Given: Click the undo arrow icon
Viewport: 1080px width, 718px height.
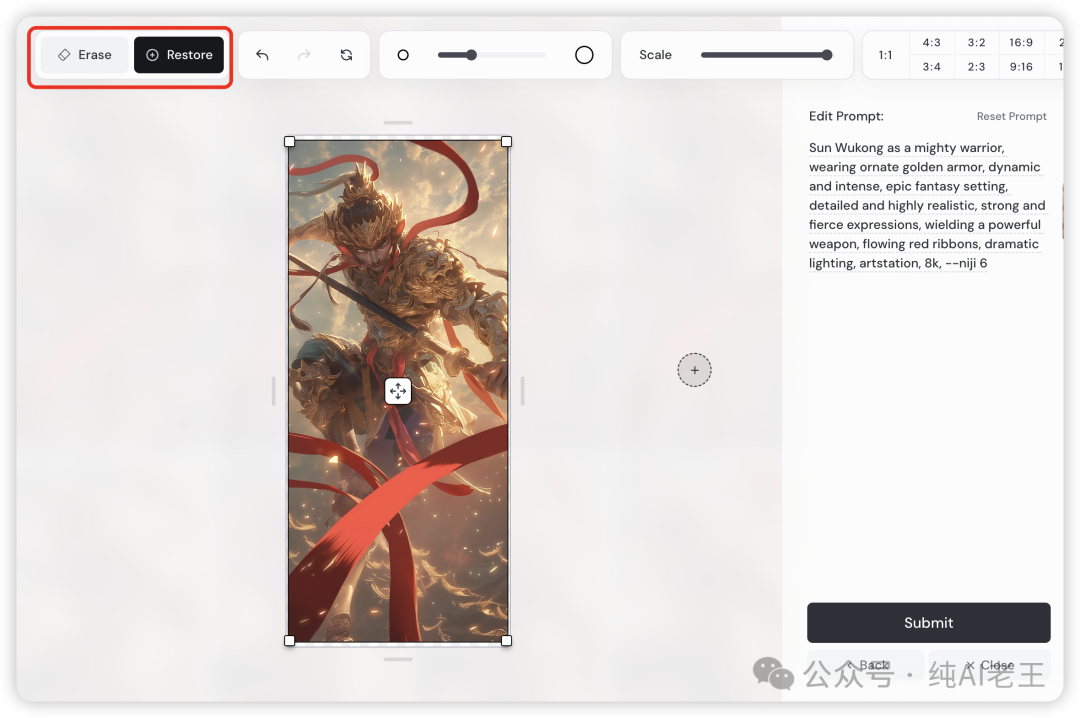Looking at the screenshot, I should tap(262, 55).
